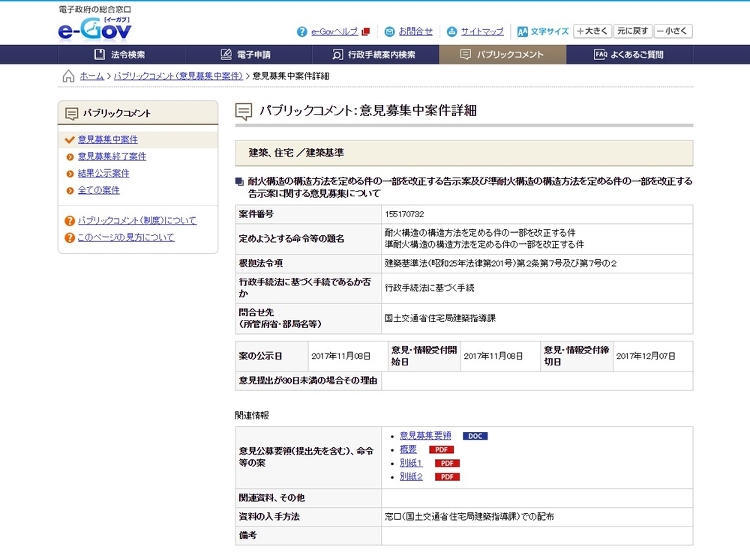
Task: Open the お問合せ link
Action: pos(416,32)
